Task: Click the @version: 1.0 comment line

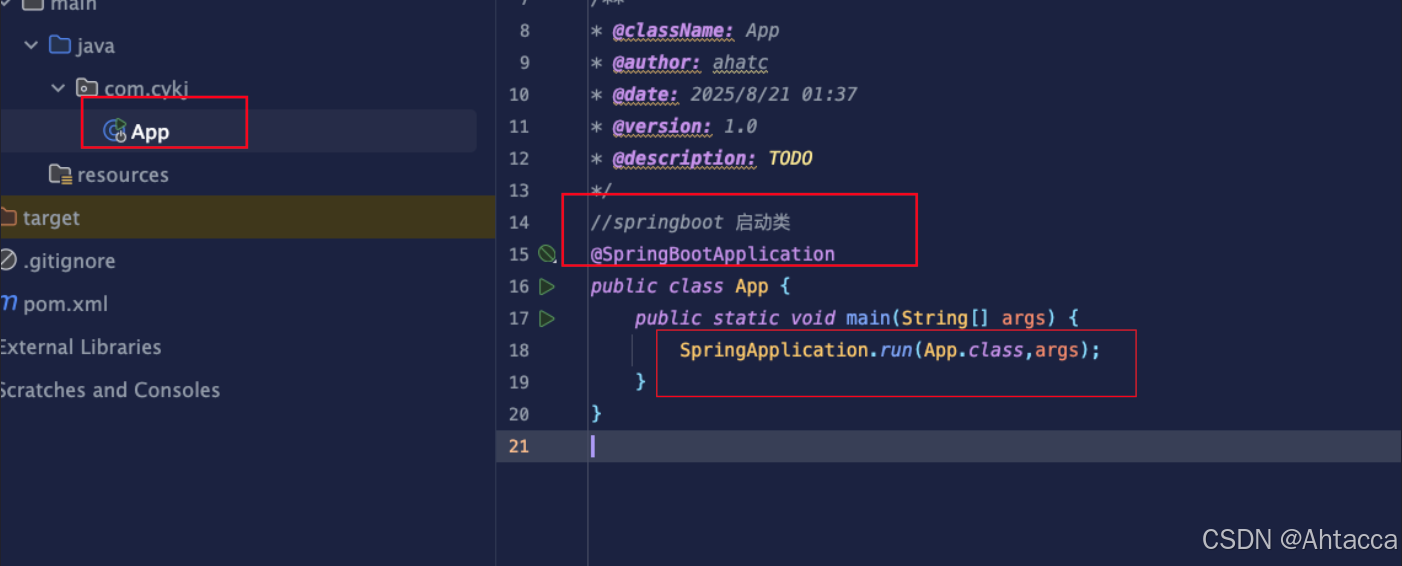Action: (674, 126)
